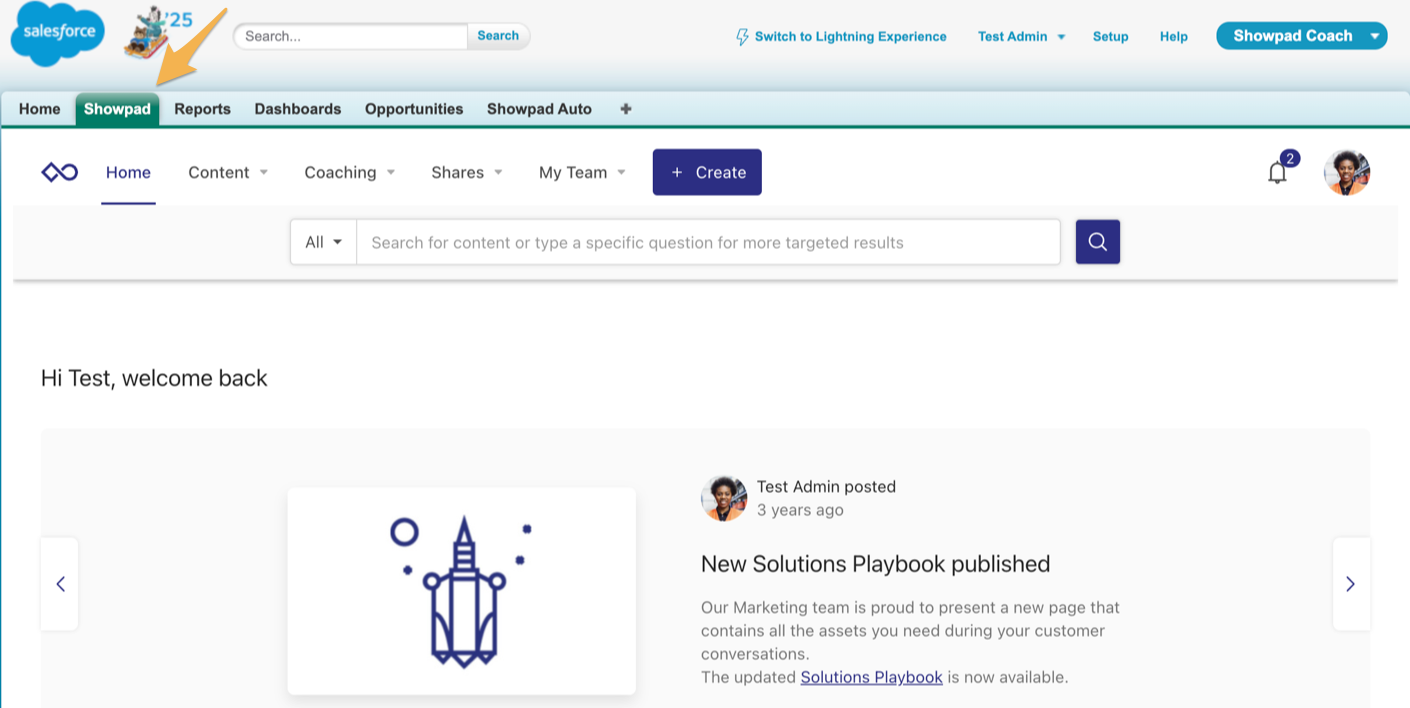This screenshot has width=1410, height=708.
Task: Open the Help link
Action: 1174,36
